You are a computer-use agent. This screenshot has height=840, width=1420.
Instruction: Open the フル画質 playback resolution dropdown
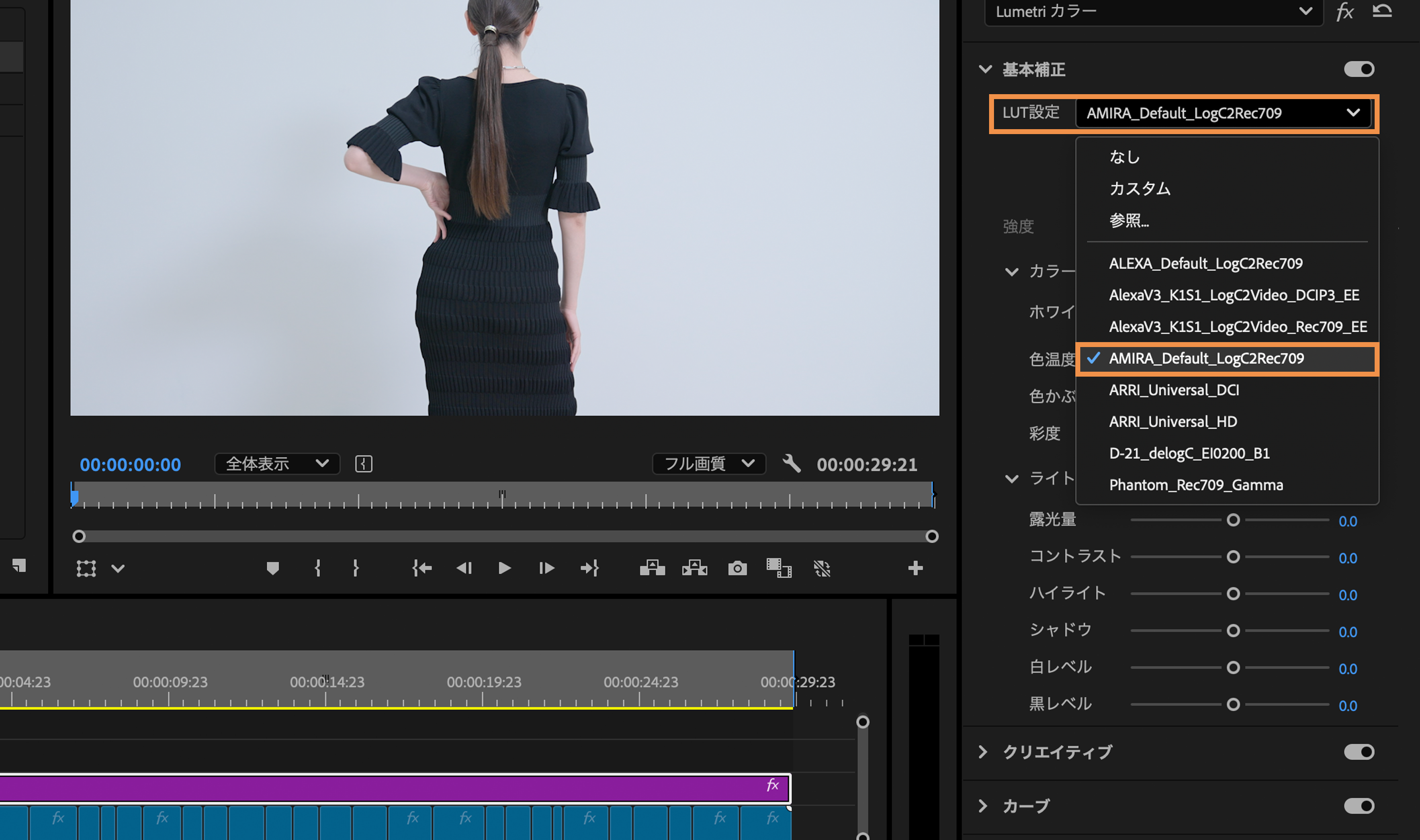[709, 463]
